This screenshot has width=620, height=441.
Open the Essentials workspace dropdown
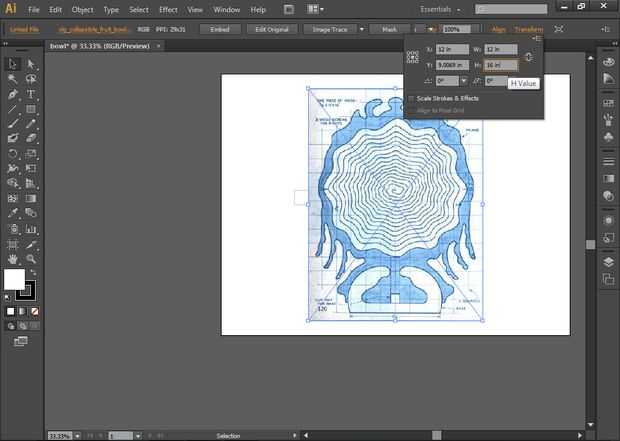pos(445,8)
